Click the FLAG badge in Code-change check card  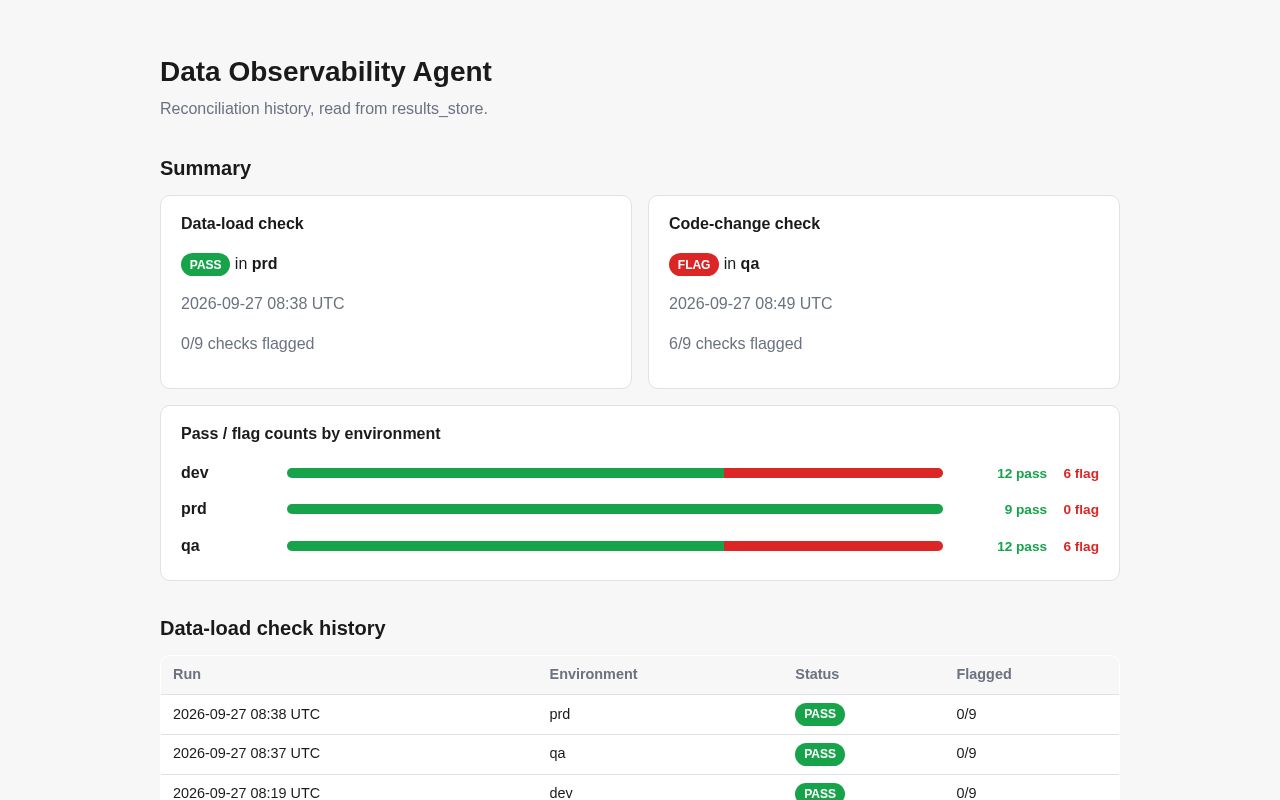tap(694, 264)
